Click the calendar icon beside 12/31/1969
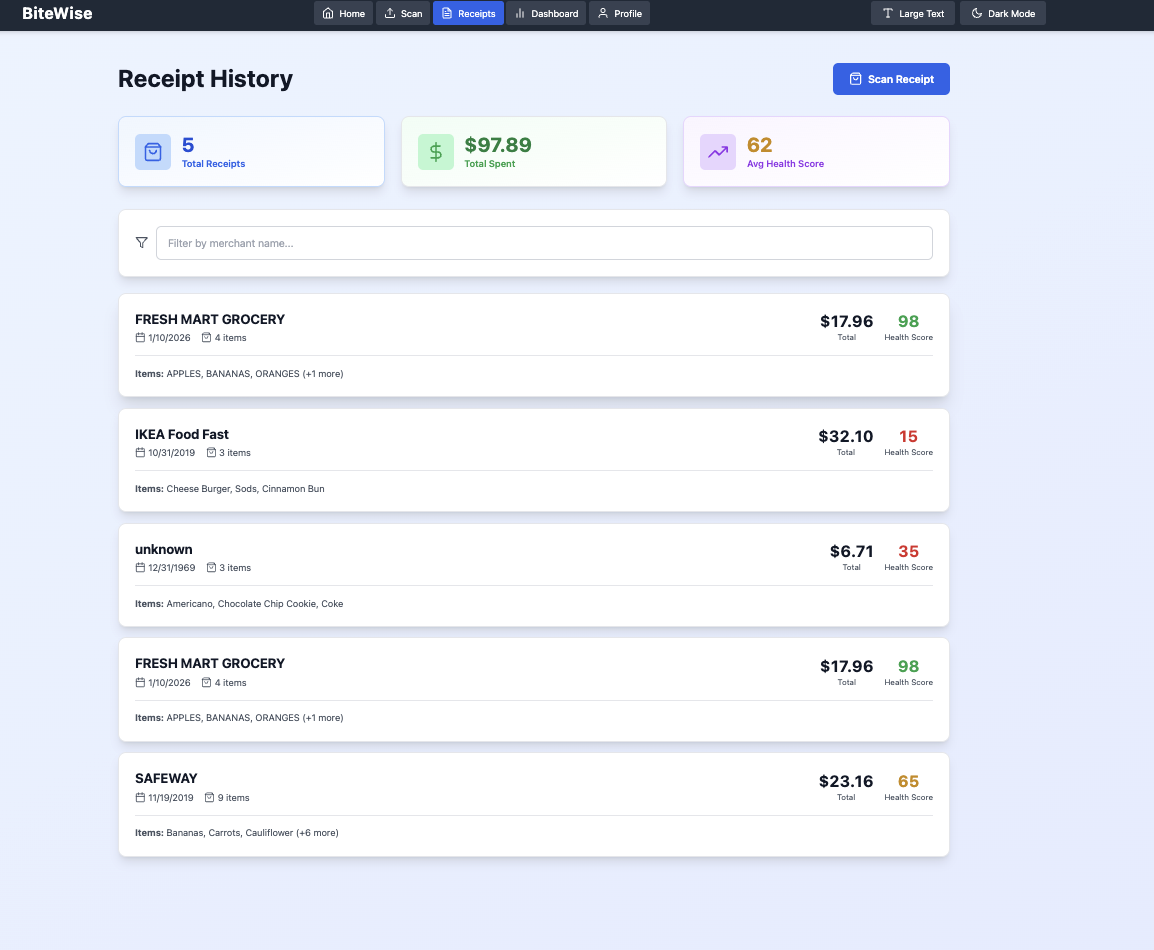Image resolution: width=1154 pixels, height=950 pixels. 140,567
